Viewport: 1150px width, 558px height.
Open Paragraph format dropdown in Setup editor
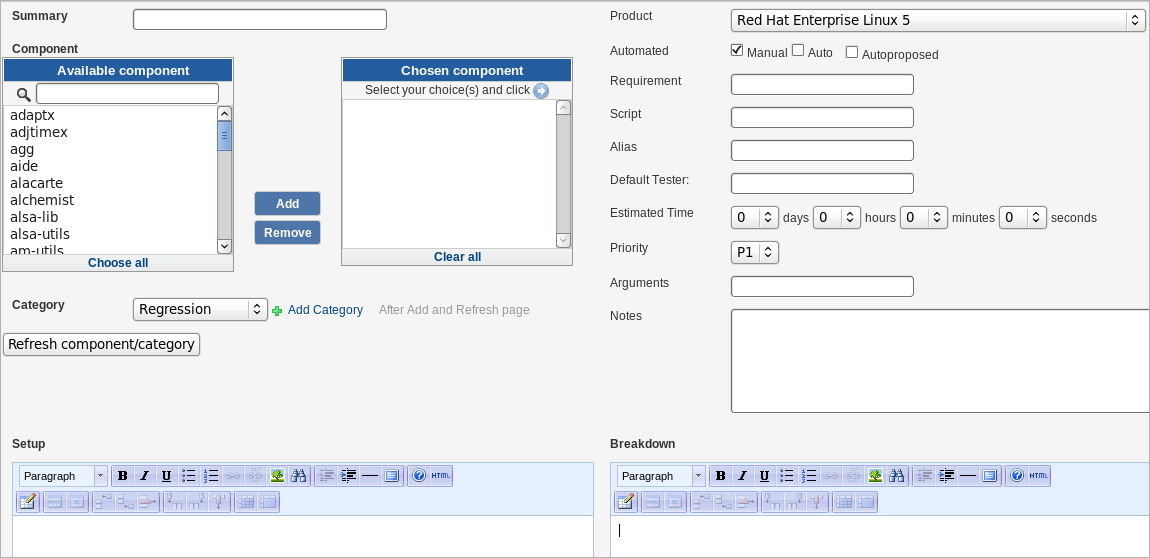63,476
